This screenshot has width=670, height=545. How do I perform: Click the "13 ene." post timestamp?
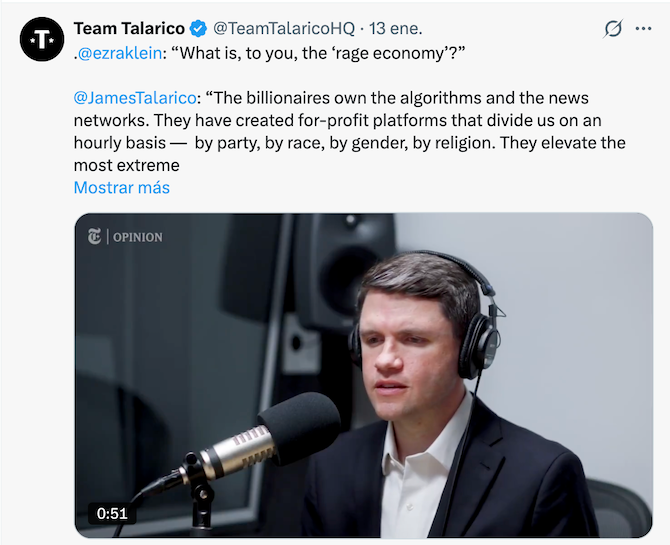396,29
